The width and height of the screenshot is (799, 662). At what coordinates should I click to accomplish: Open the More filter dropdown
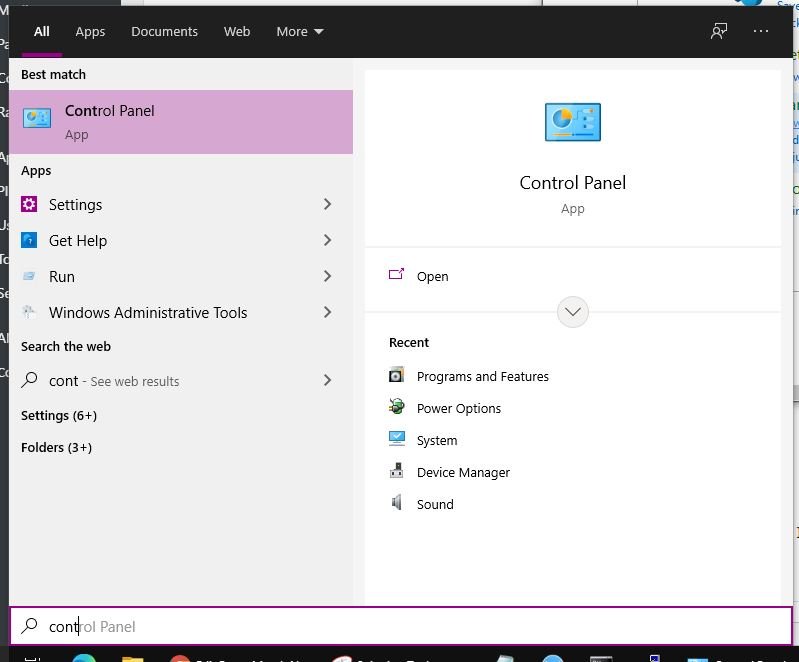click(300, 32)
